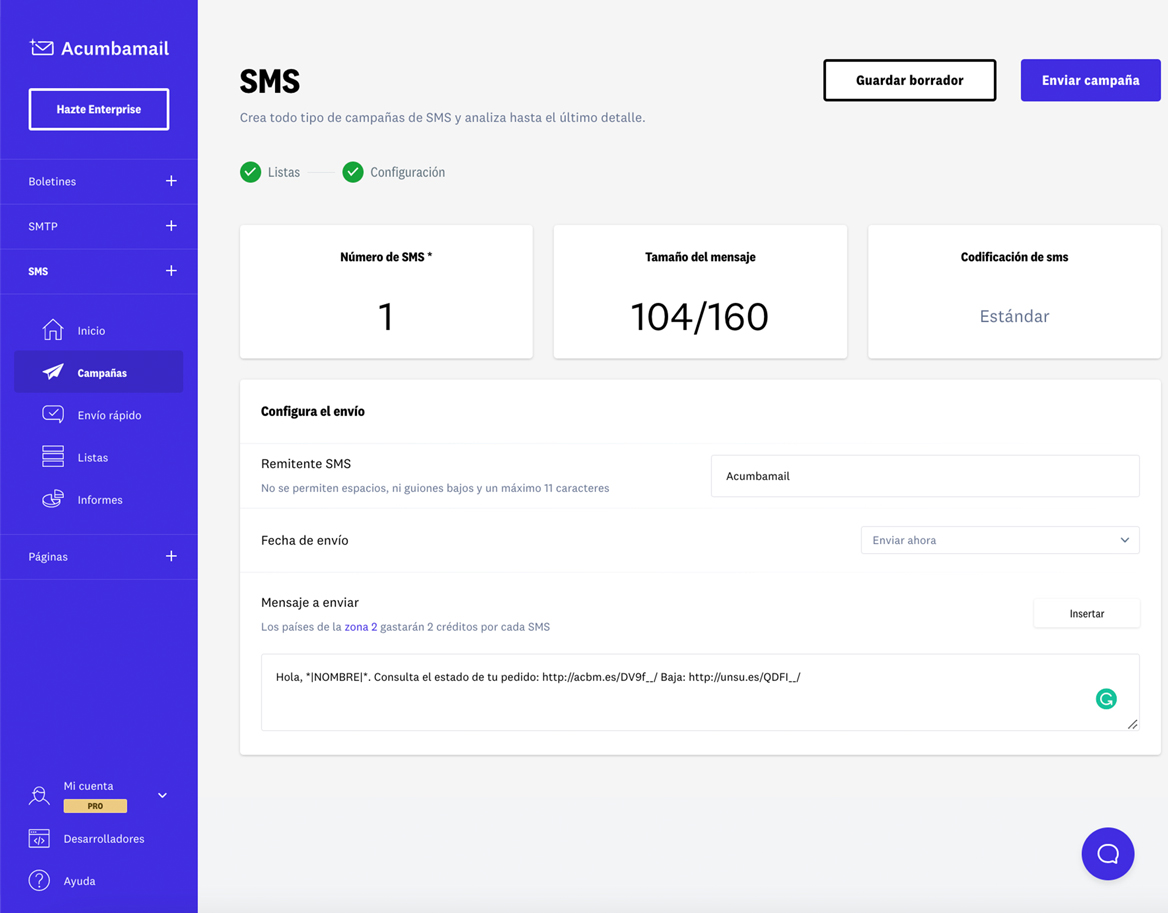Open Ayuda question mark icon
Viewport: 1168px width, 913px height.
[39, 880]
